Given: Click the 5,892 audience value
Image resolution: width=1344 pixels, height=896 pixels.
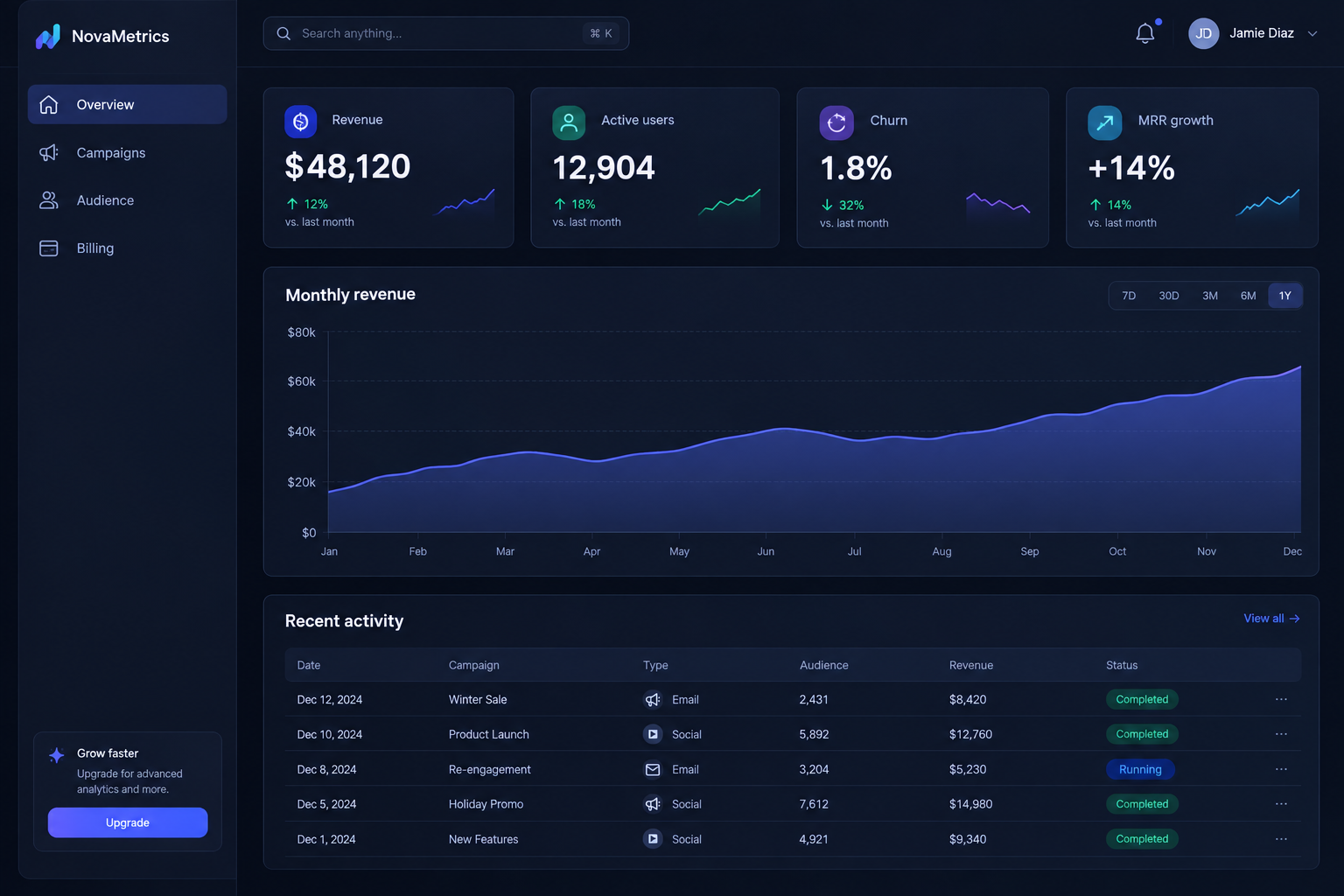Looking at the screenshot, I should tap(814, 734).
